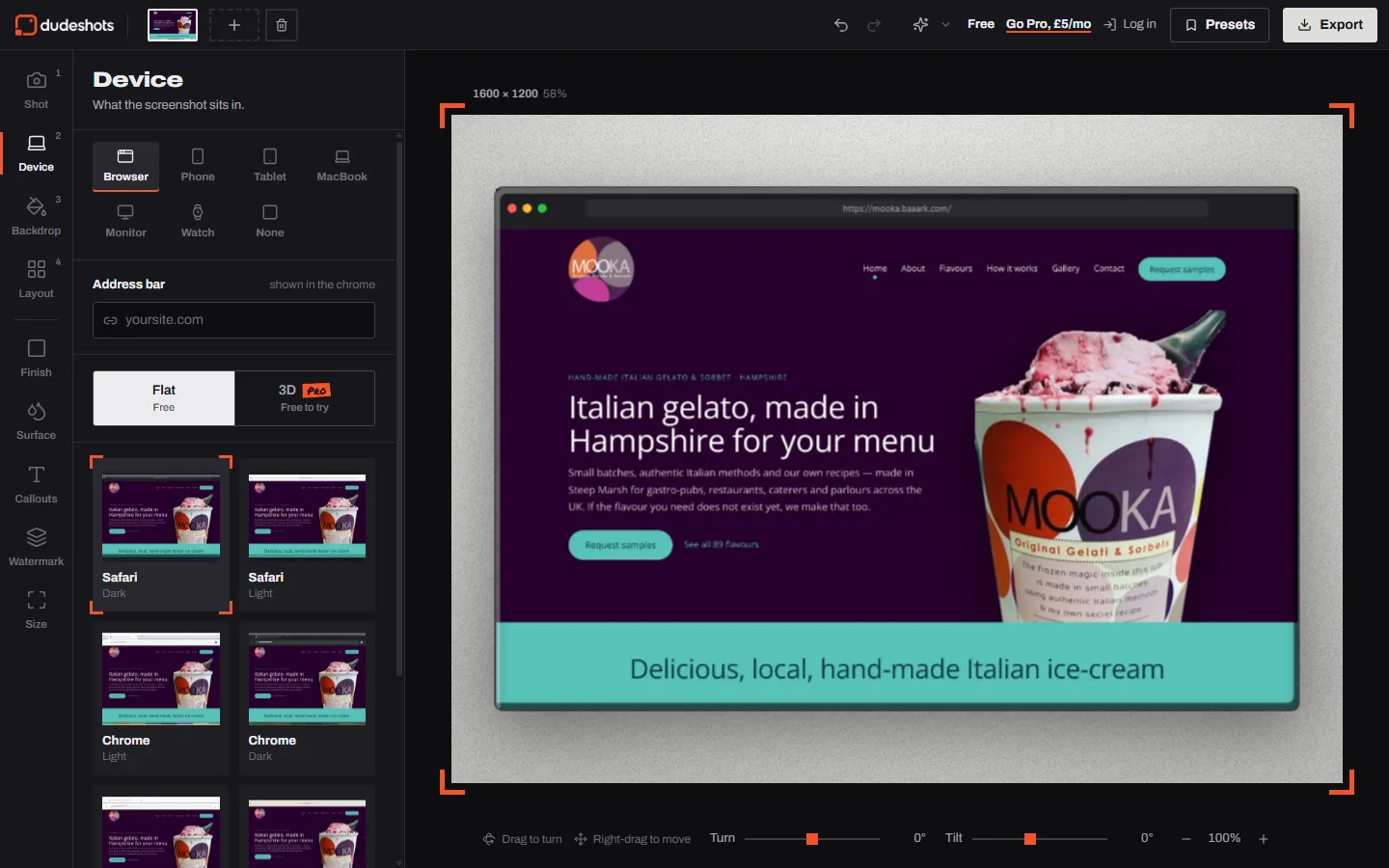Choose the Safari Dark browser frame

(x=161, y=535)
